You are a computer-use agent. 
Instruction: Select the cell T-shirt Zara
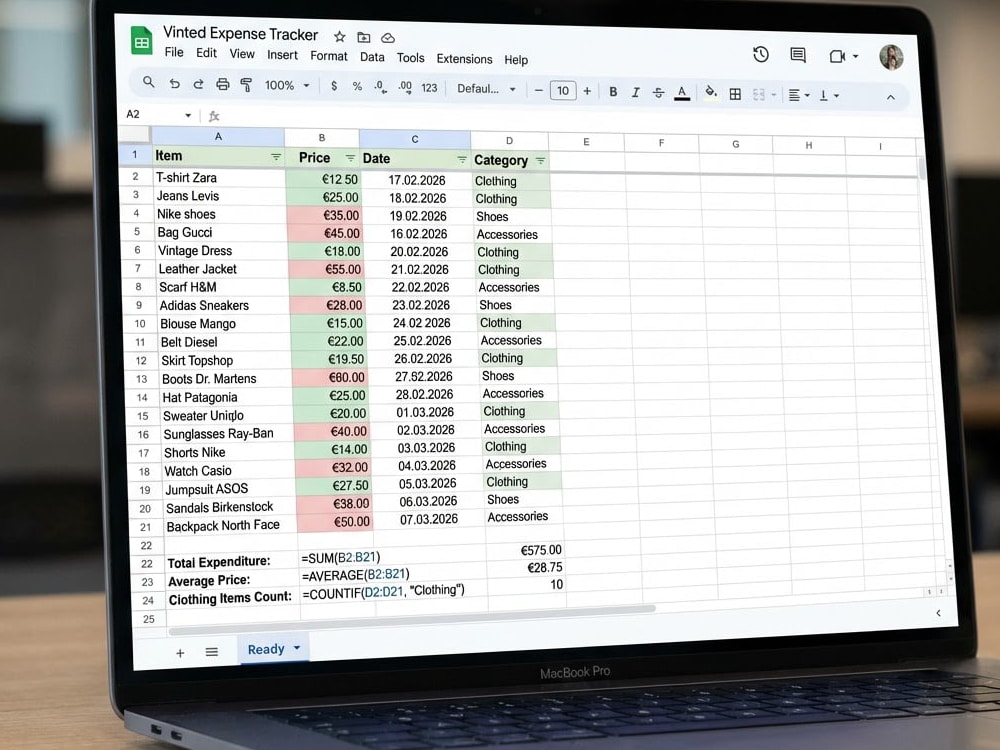click(x=219, y=178)
